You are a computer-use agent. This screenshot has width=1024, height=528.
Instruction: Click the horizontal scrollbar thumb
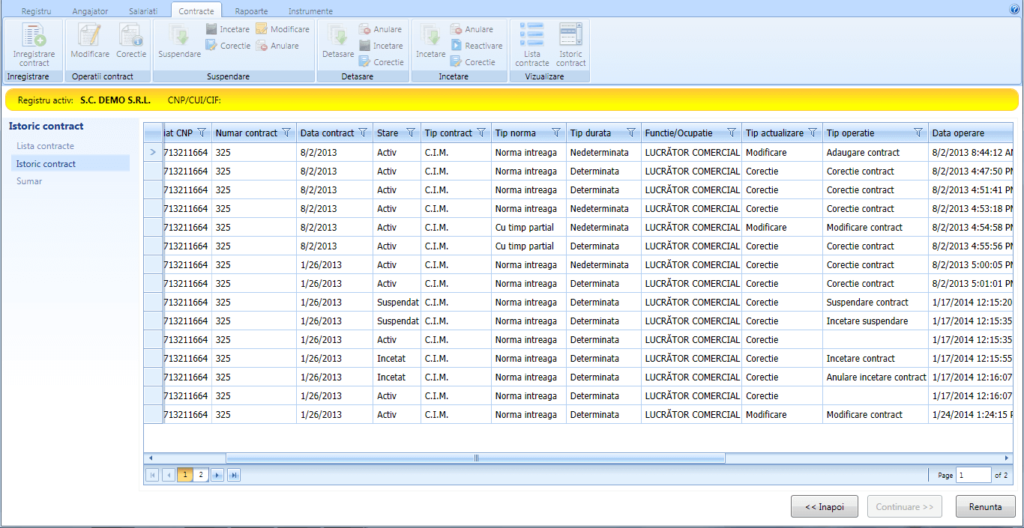475,458
